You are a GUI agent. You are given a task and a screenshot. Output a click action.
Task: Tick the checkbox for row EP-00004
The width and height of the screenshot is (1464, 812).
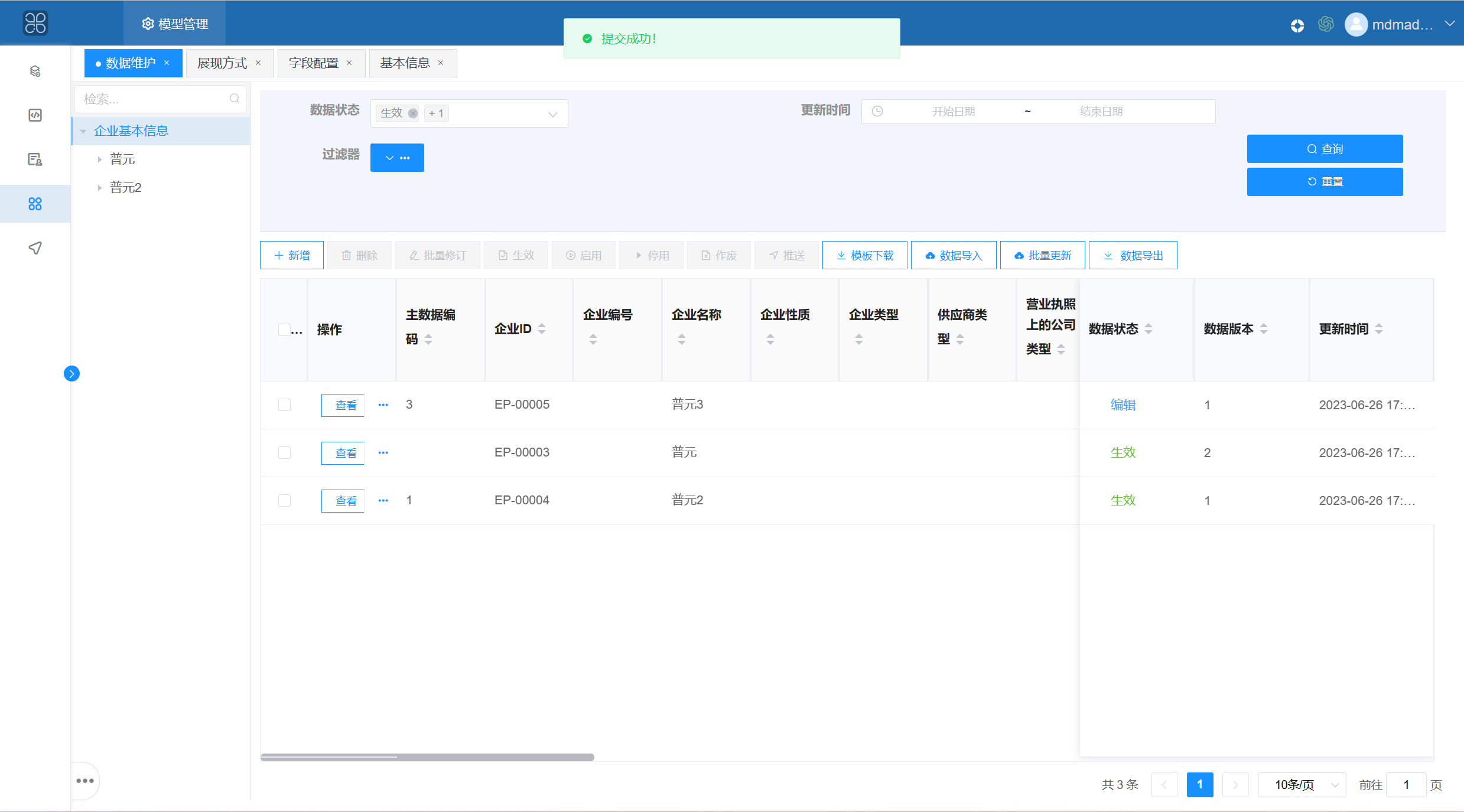pyautogui.click(x=284, y=500)
